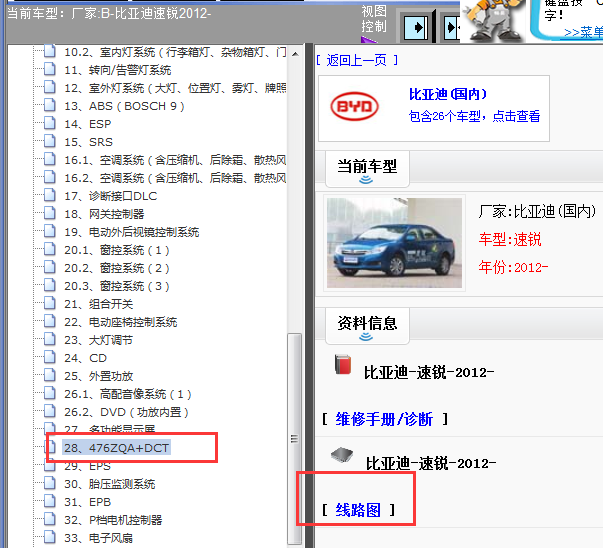Click 比亚迪-速锐-2012- title above 线路图
The width and height of the screenshot is (603, 548).
coord(431,463)
